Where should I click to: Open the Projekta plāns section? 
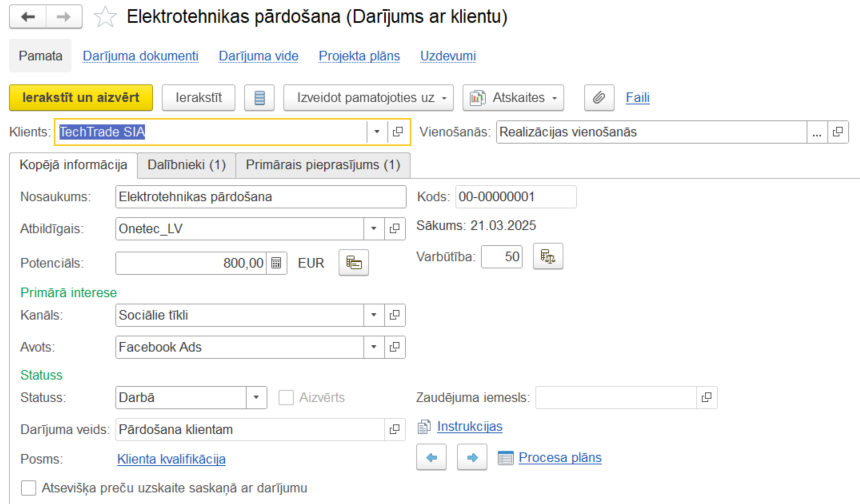tap(359, 56)
